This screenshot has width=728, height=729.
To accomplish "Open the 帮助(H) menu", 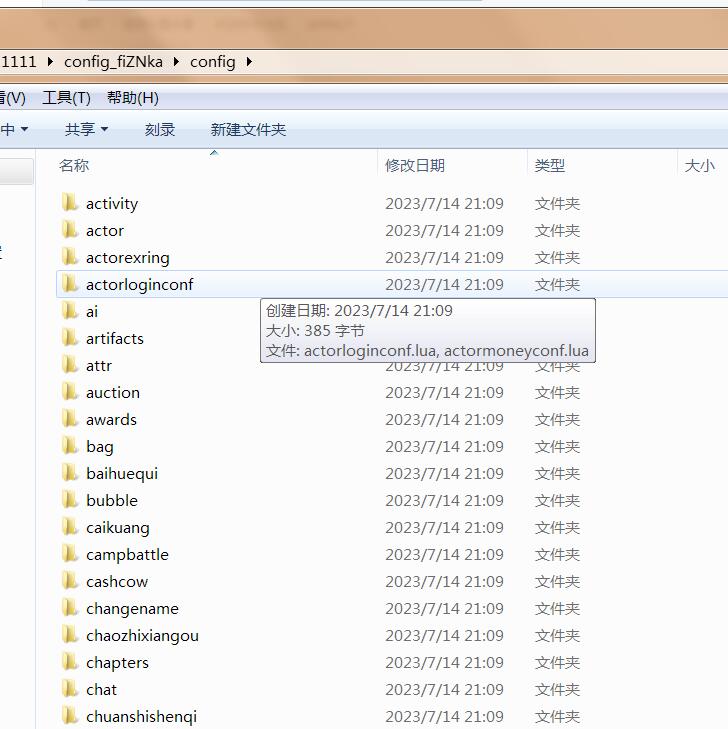I will coord(133,98).
